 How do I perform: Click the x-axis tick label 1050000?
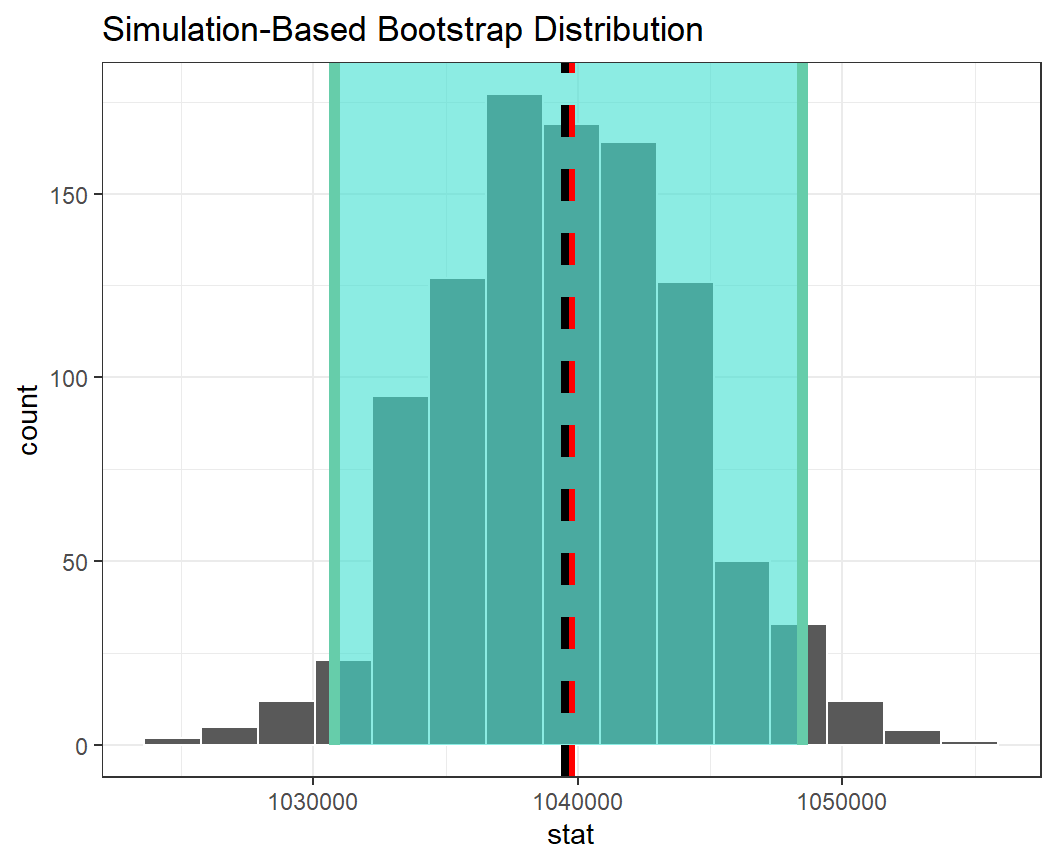coord(841,801)
